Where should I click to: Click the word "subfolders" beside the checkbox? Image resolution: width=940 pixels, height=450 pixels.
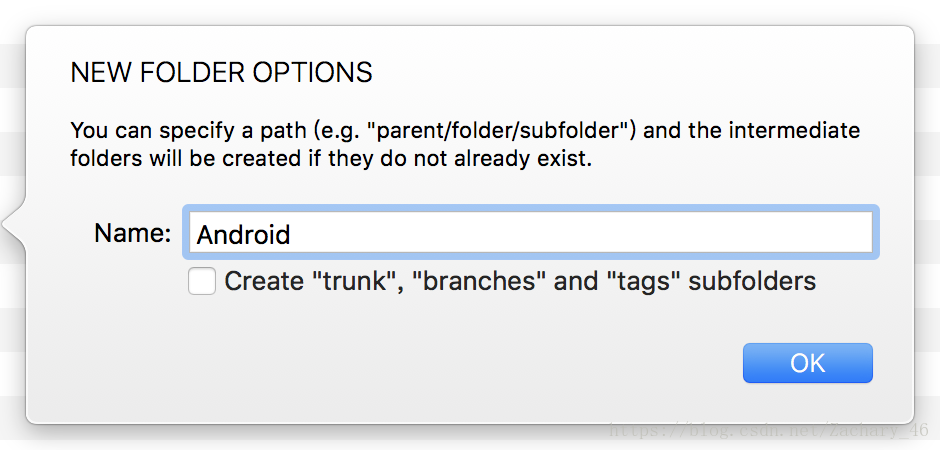coord(752,281)
